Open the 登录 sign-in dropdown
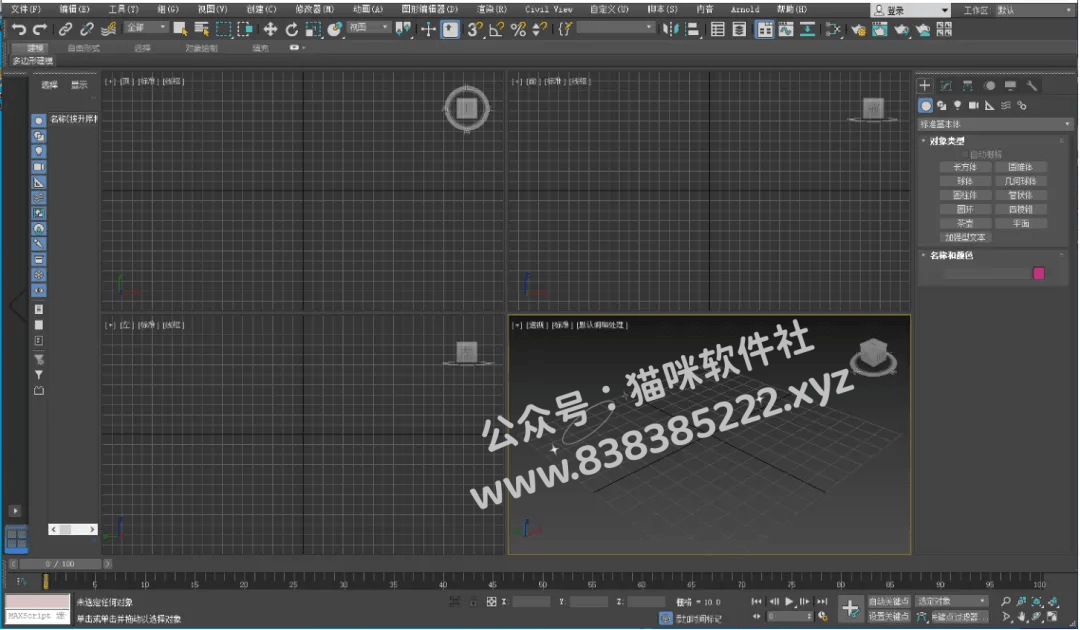Image resolution: width=1080 pixels, height=630 pixels. click(x=911, y=10)
